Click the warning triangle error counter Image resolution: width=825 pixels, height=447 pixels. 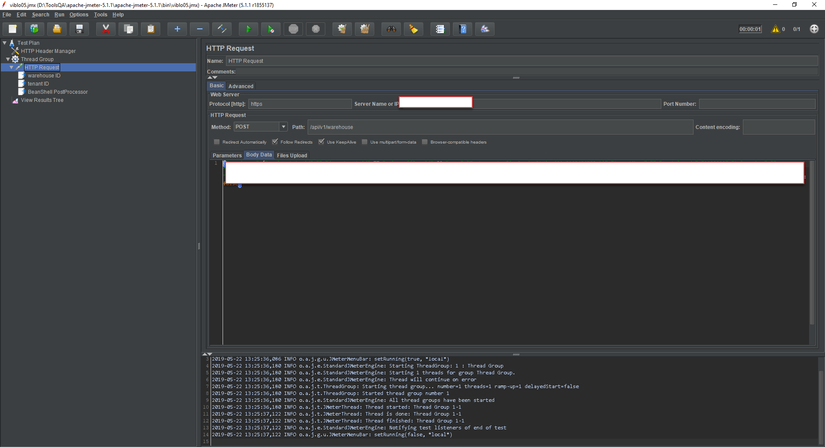(775, 29)
